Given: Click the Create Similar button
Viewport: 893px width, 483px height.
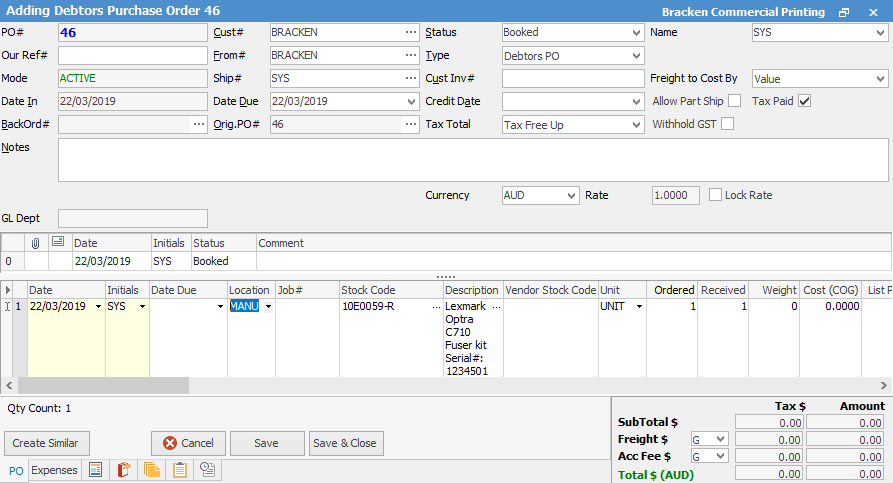Looking at the screenshot, I should click(46, 443).
